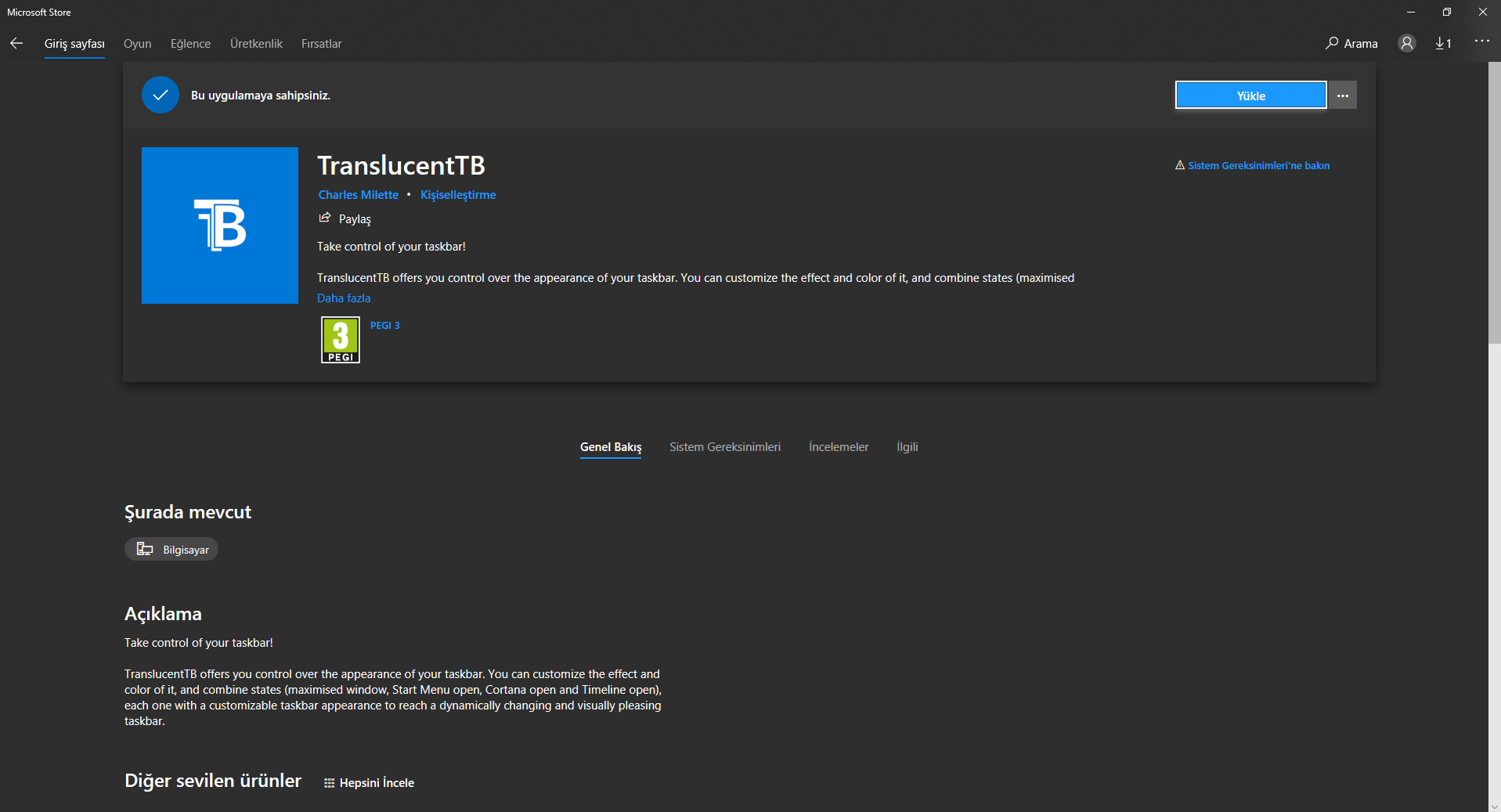Switch to the Sistem Gereksinimleri tab
1501x812 pixels.
(725, 447)
